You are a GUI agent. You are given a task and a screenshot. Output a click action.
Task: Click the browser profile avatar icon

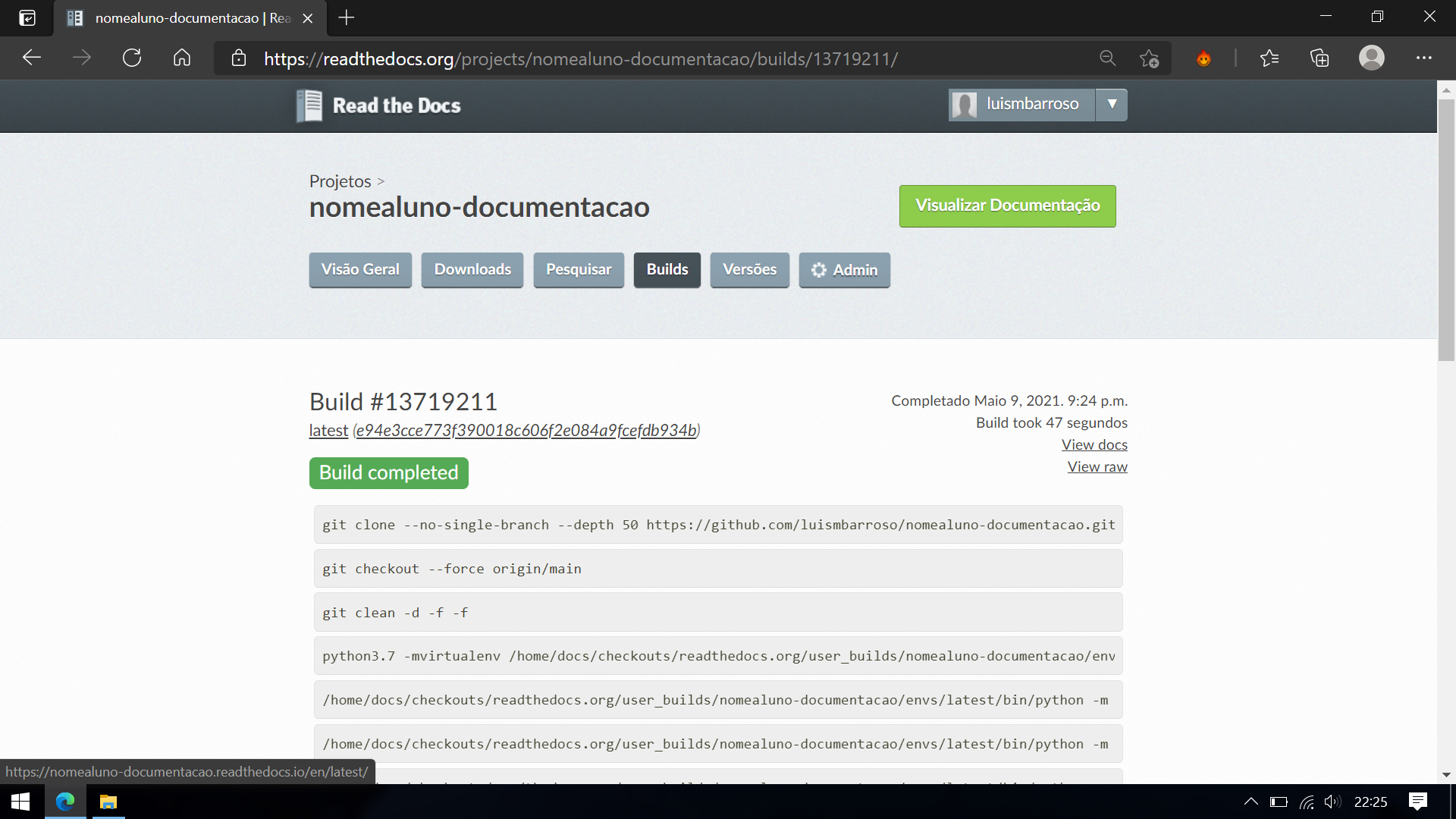pos(1372,58)
